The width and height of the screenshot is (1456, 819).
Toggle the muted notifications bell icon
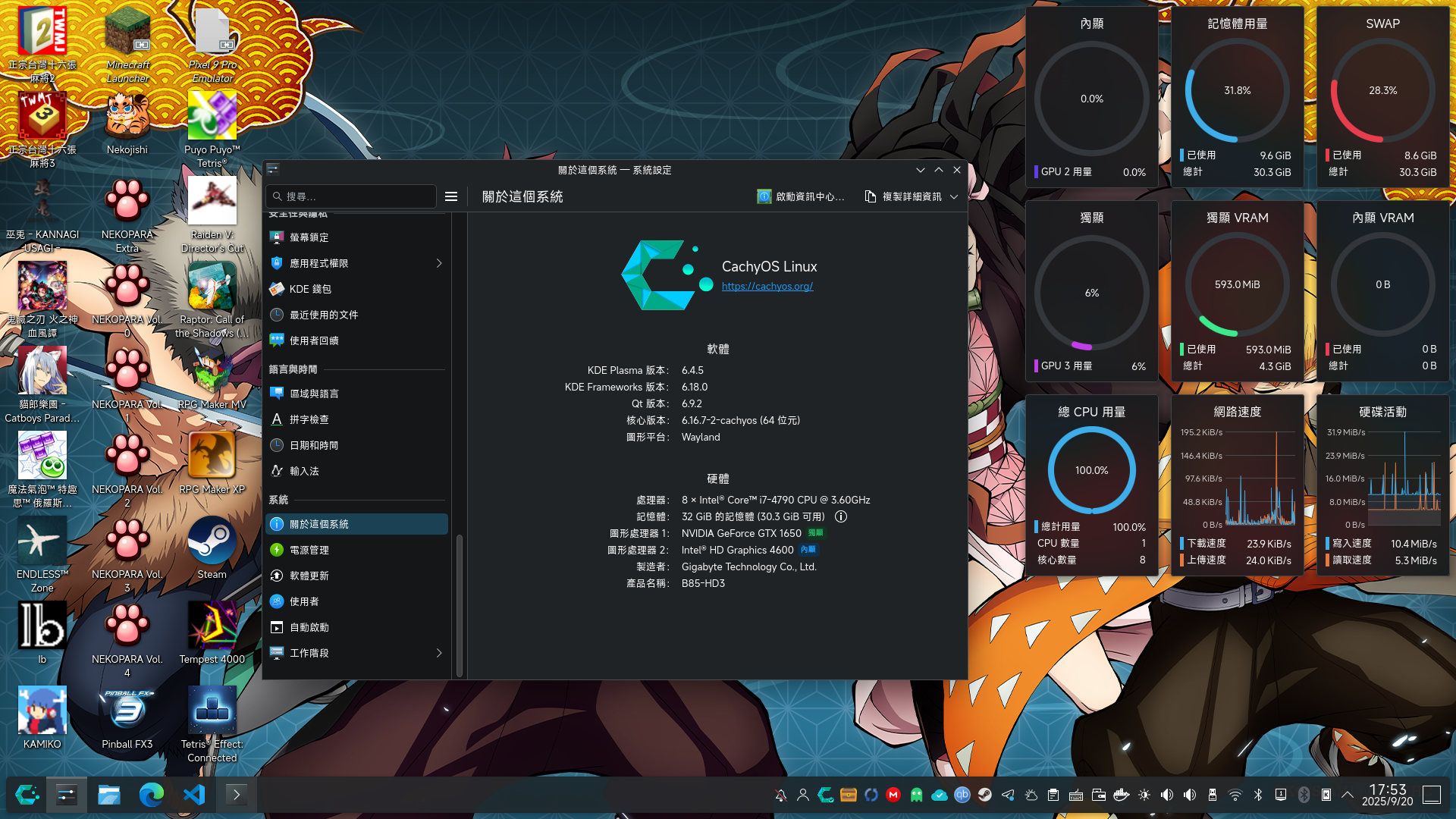coord(780,795)
